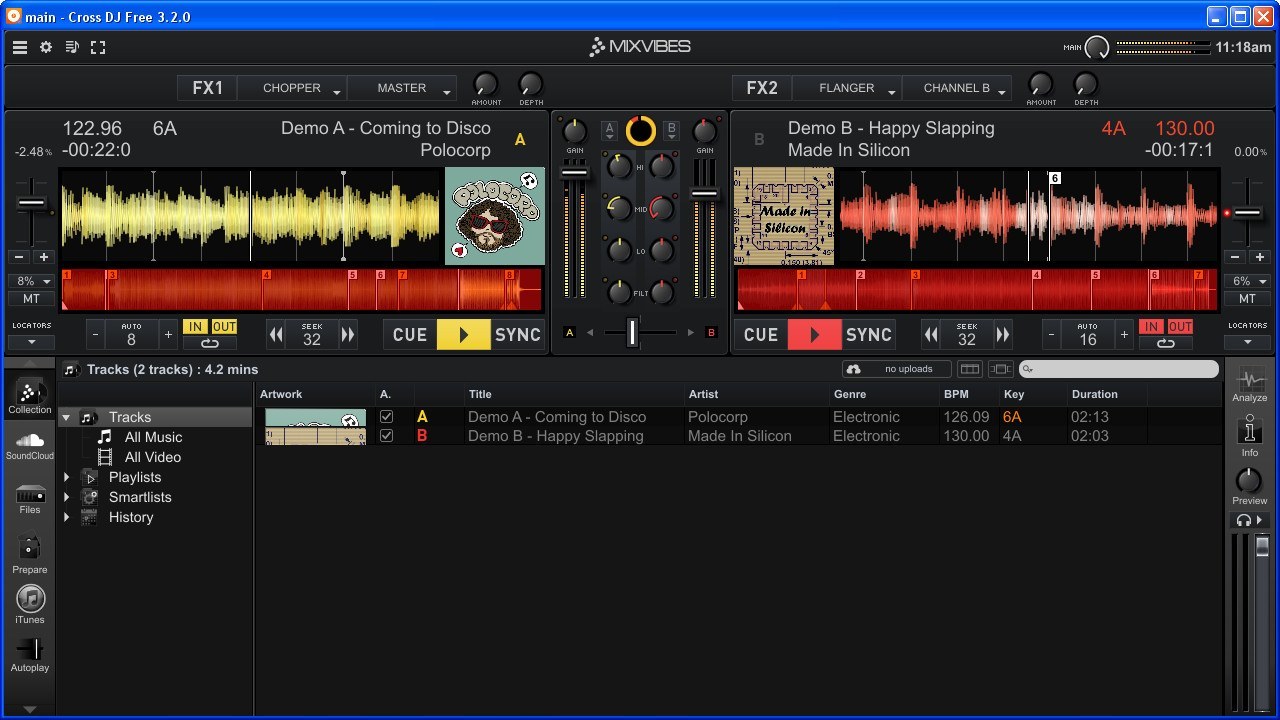Sort by BPM column header

point(968,394)
